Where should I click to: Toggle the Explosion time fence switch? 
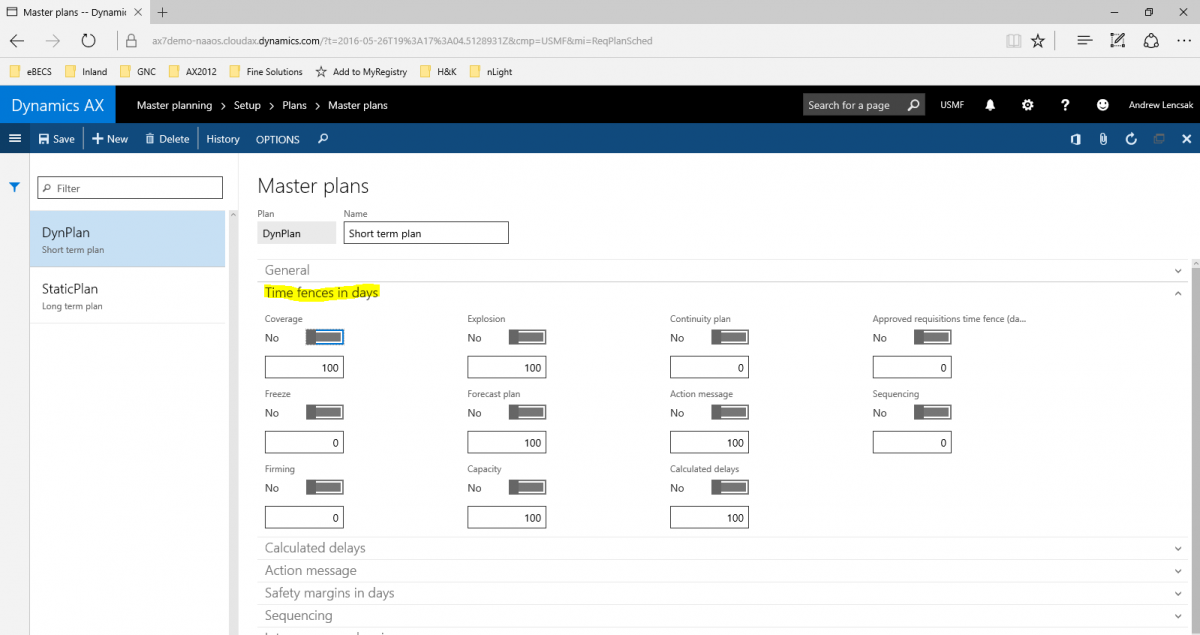527,338
